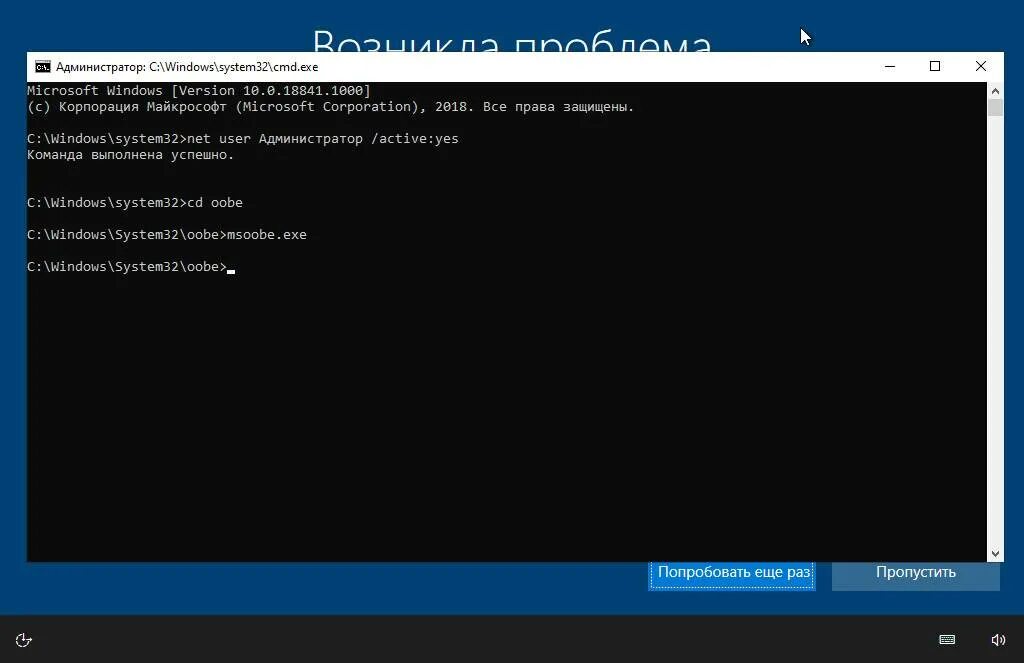Close the Администратор cmd.exe window
The image size is (1024, 663).
[x=980, y=67]
